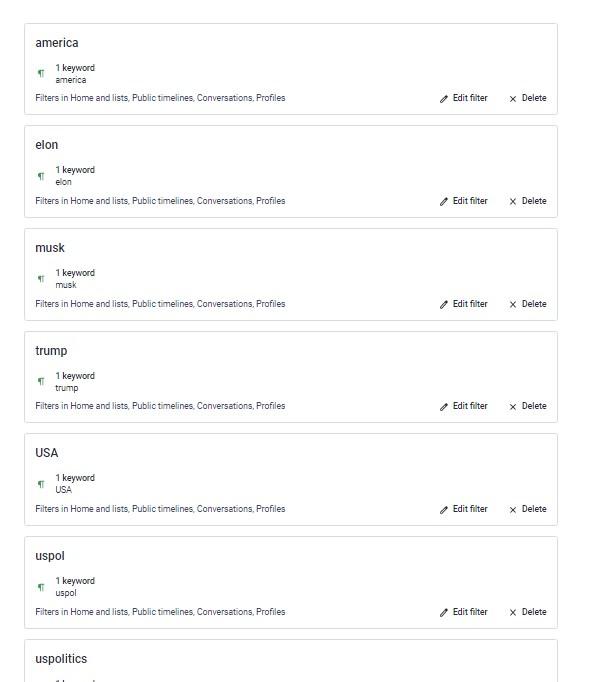Delete the musk filter
Image resolution: width=593 pixels, height=682 pixels.
(528, 304)
